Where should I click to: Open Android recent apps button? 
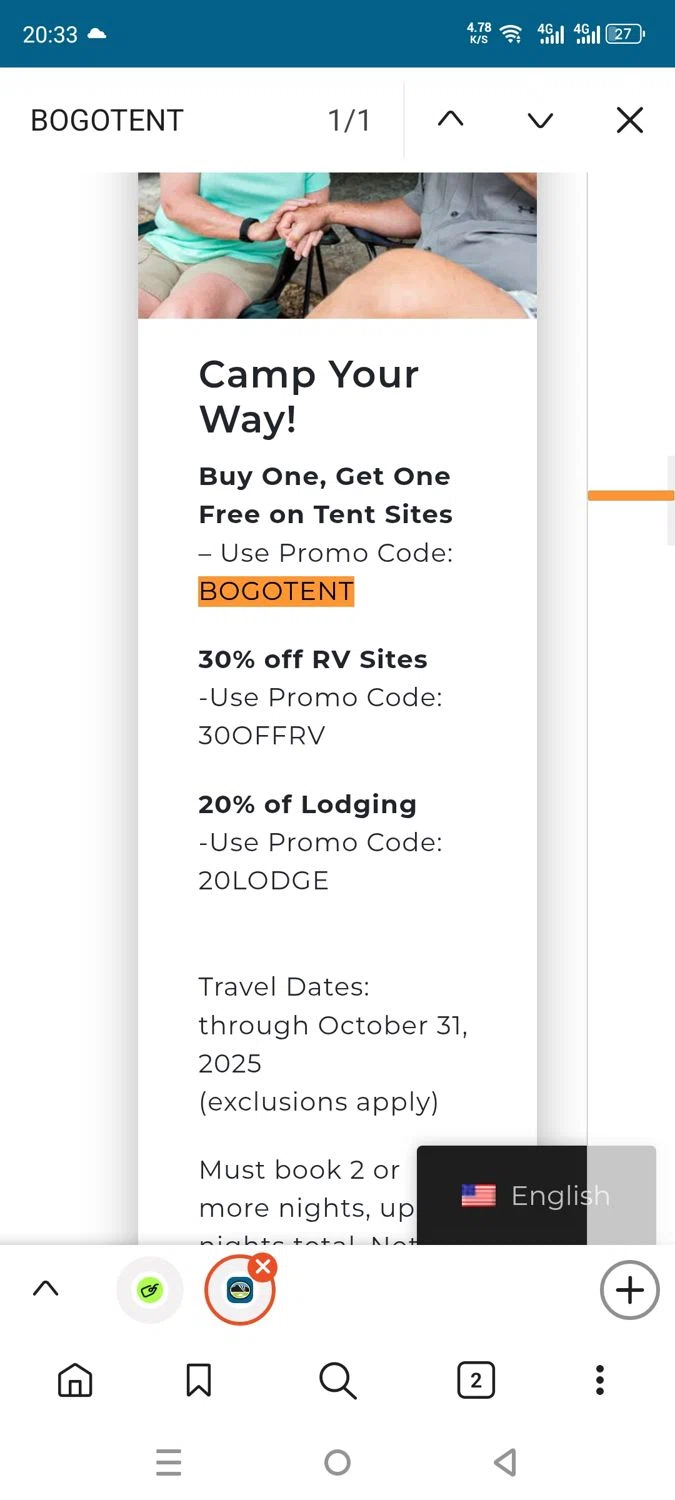[x=169, y=1463]
